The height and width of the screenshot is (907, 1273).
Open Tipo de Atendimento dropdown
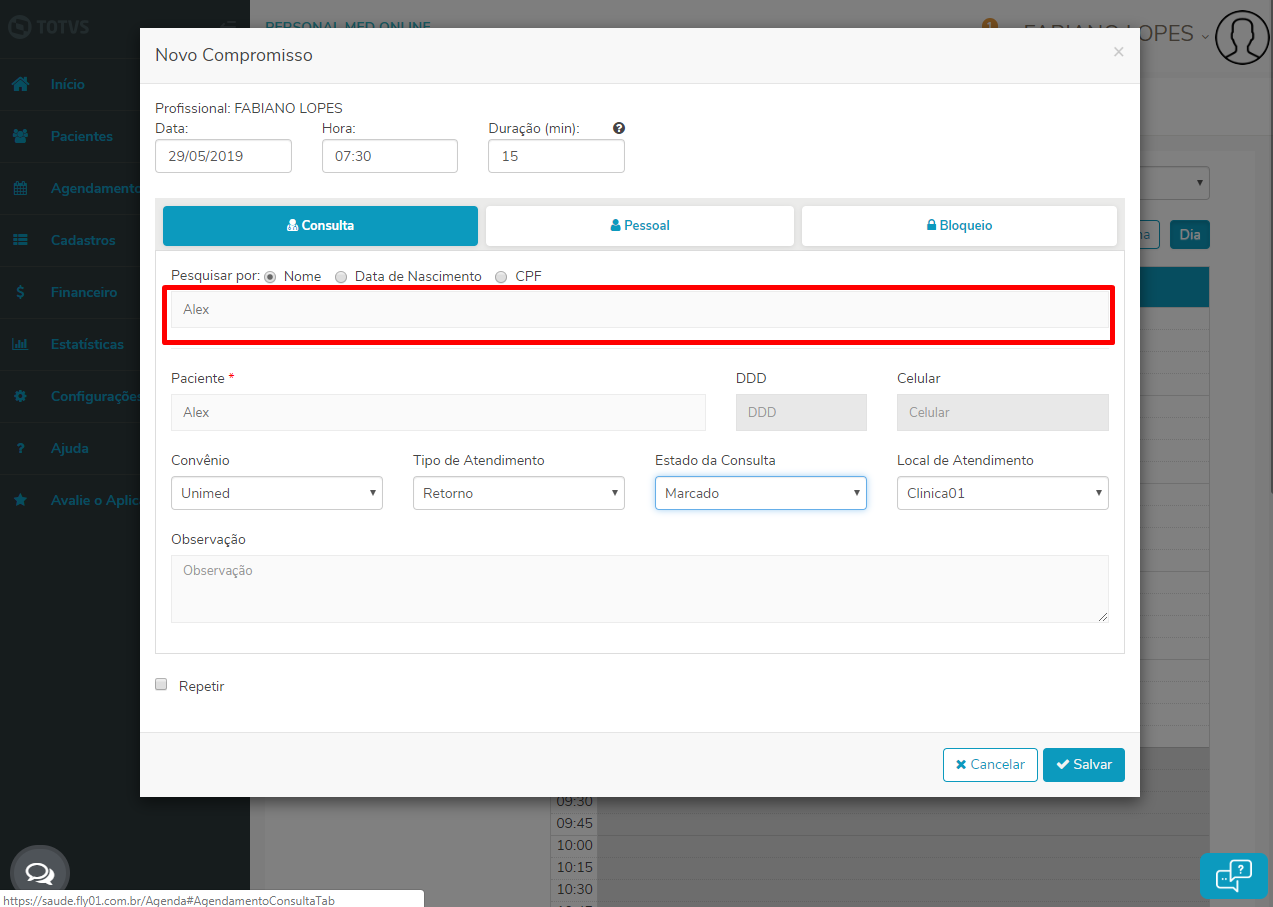click(x=519, y=493)
